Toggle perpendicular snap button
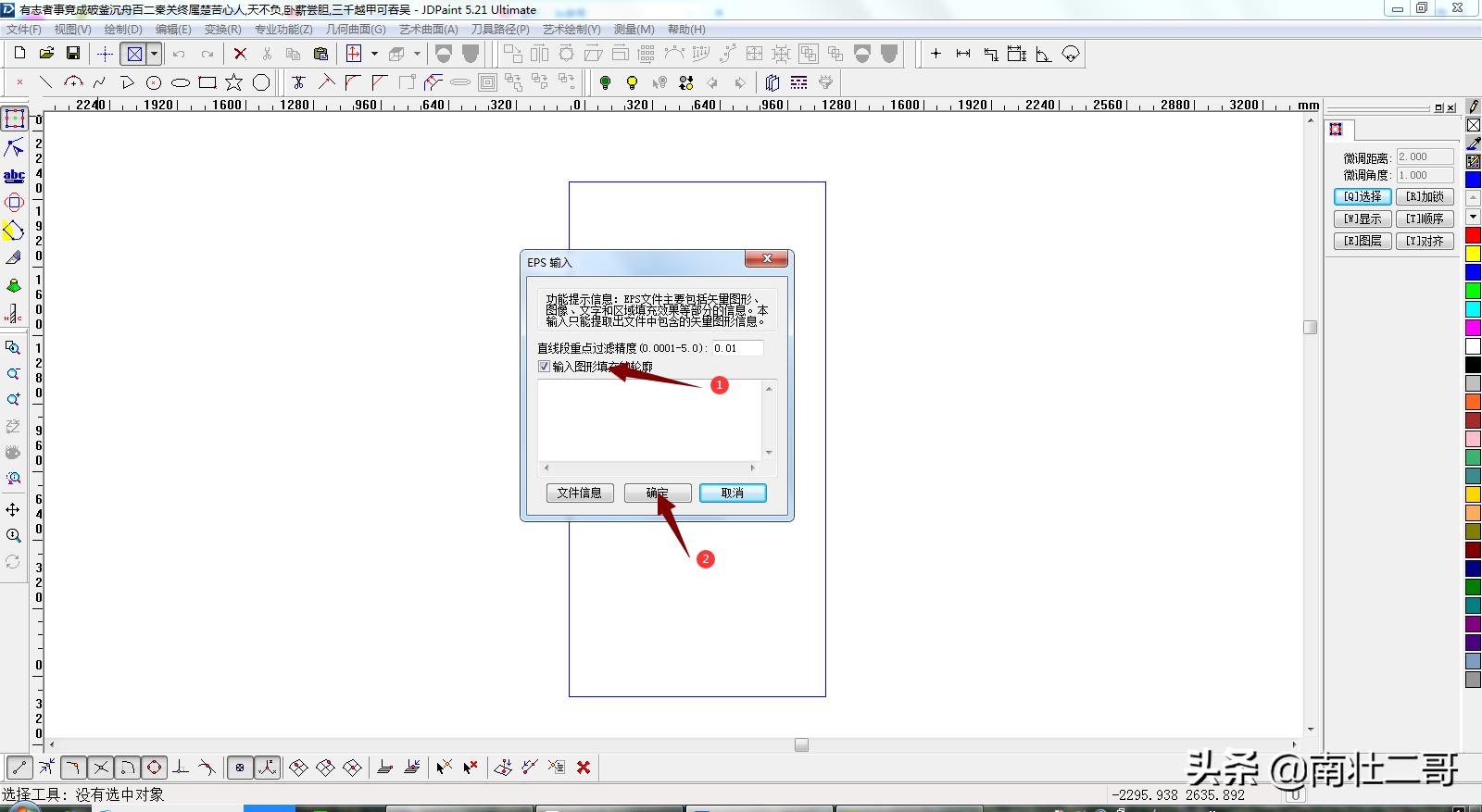 coord(181,767)
